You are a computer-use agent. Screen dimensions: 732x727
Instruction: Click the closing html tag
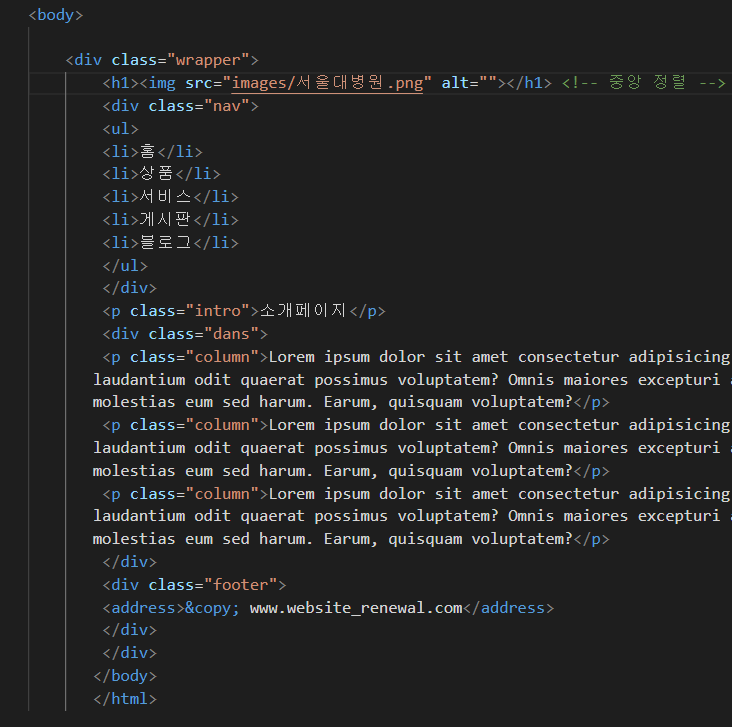coord(125,699)
